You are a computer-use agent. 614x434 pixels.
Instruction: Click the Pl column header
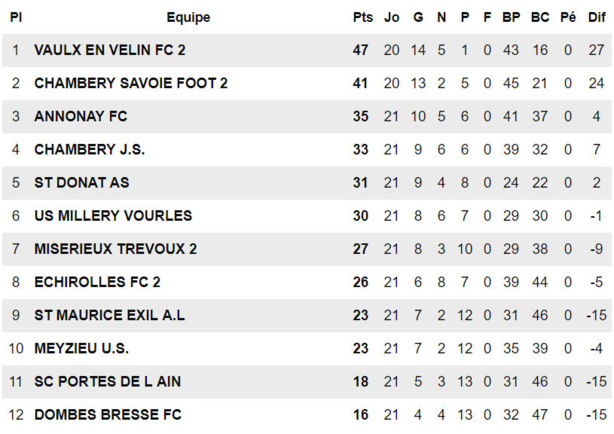tap(16, 17)
